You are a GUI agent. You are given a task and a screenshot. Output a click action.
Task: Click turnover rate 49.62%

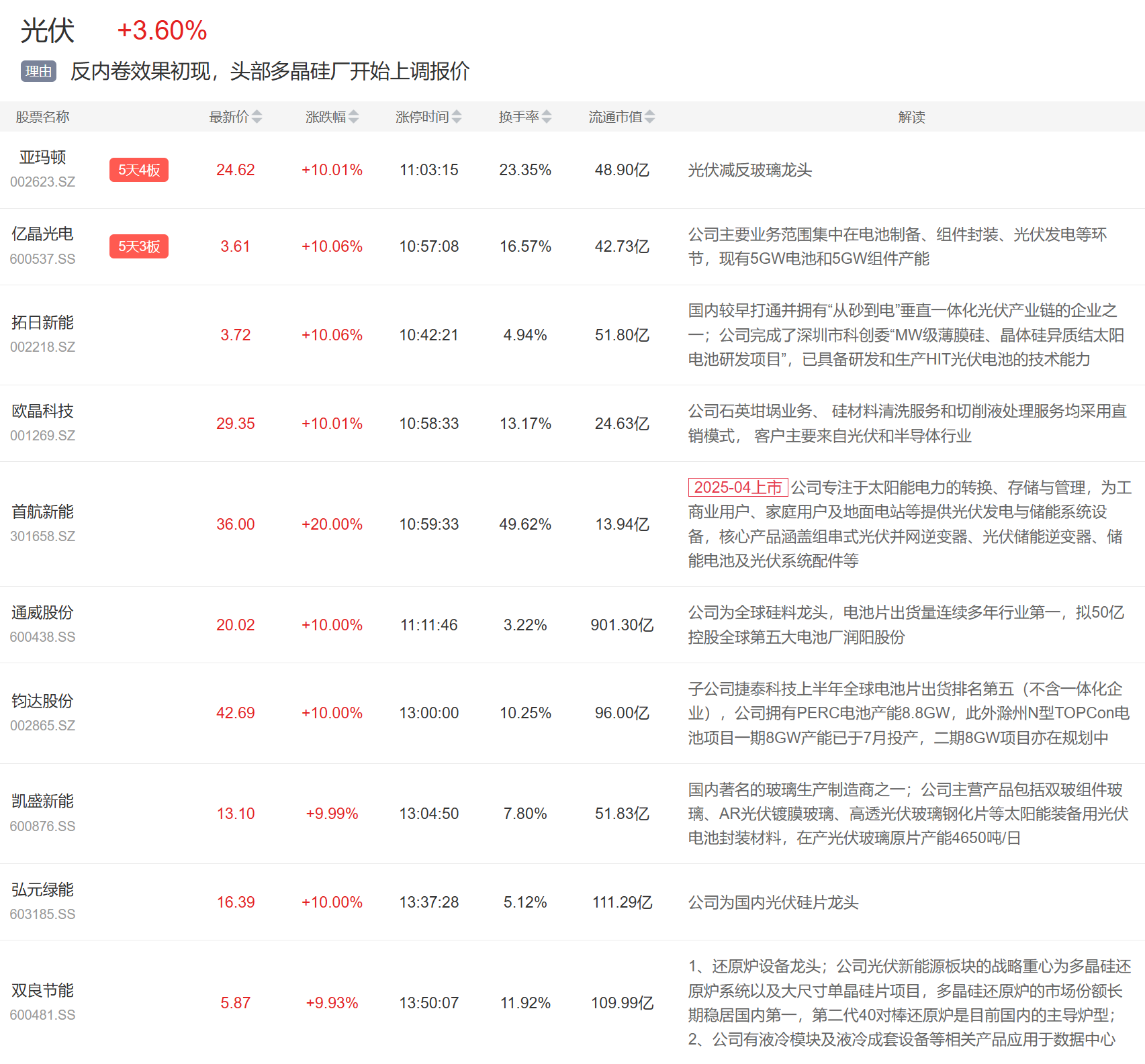pos(525,524)
